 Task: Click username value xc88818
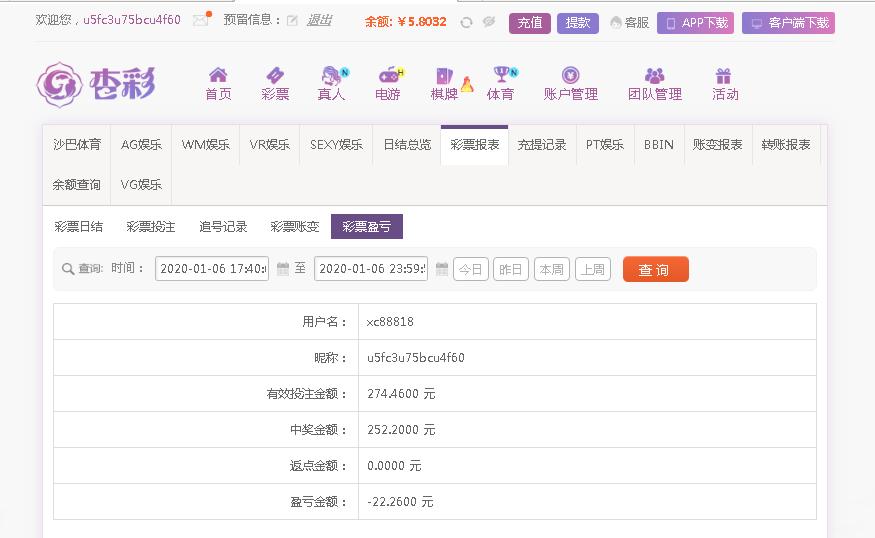(390, 322)
